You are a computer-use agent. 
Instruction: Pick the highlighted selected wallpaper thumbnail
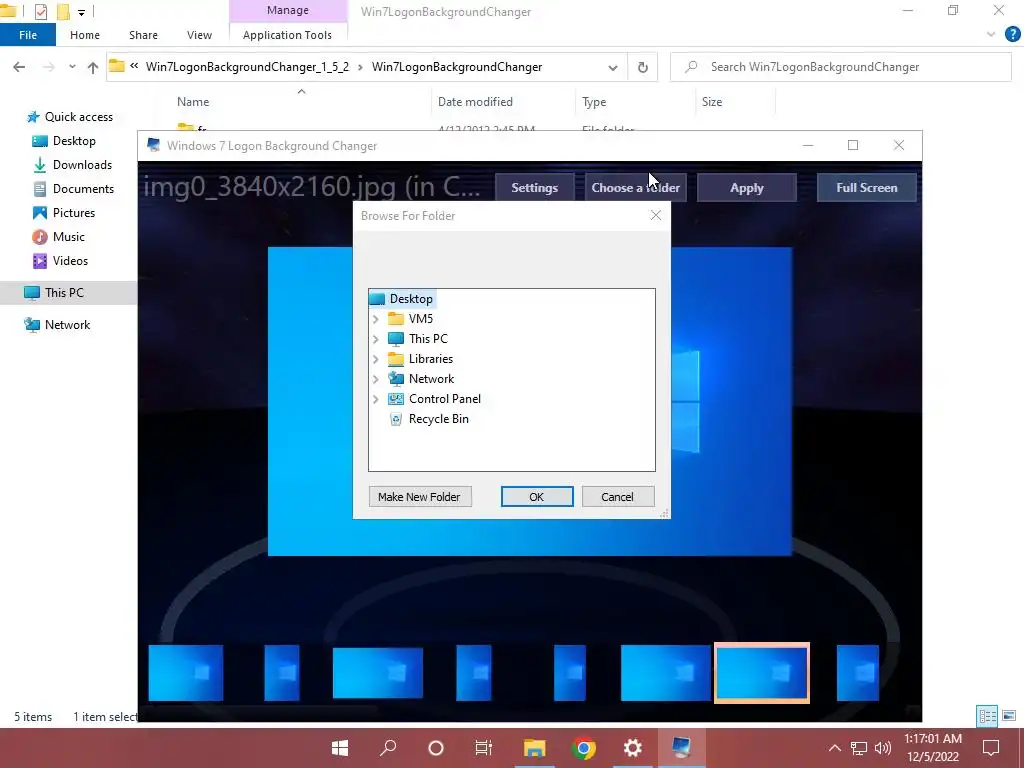762,673
